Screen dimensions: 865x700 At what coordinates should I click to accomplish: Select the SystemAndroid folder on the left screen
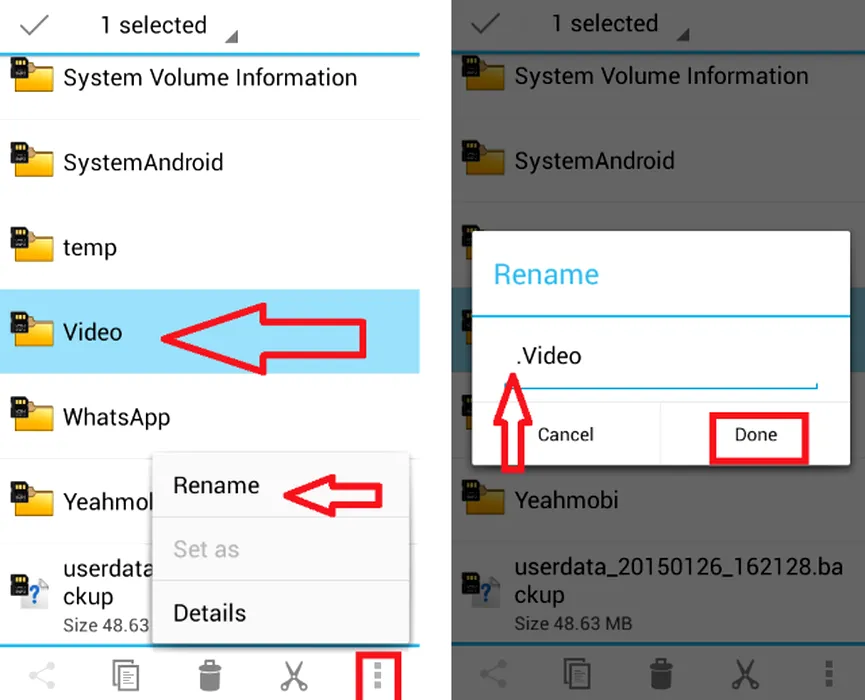(x=143, y=162)
